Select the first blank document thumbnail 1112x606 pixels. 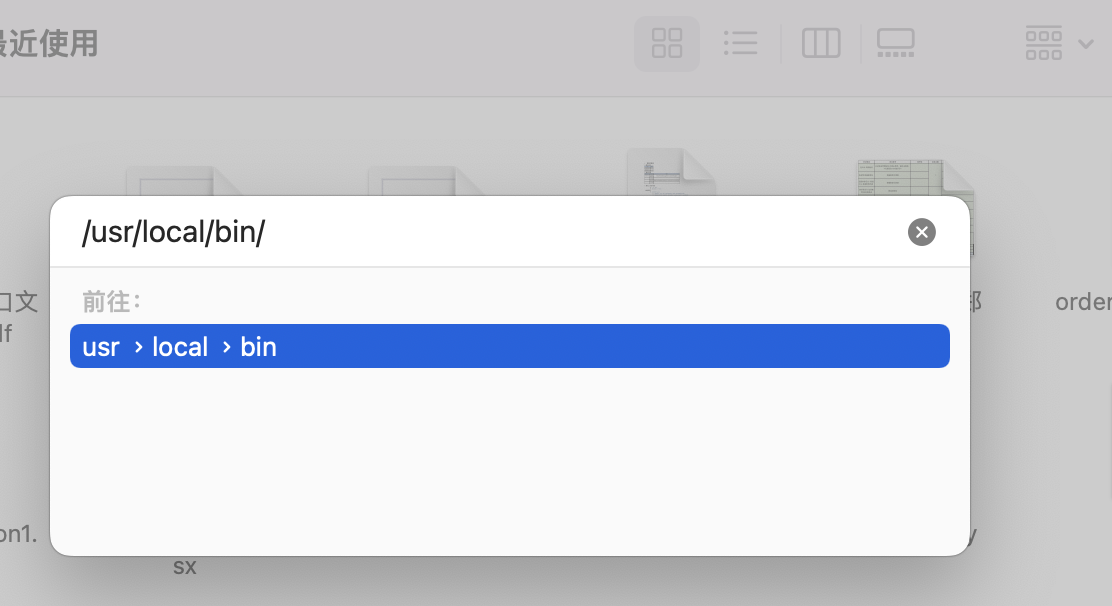click(x=184, y=181)
